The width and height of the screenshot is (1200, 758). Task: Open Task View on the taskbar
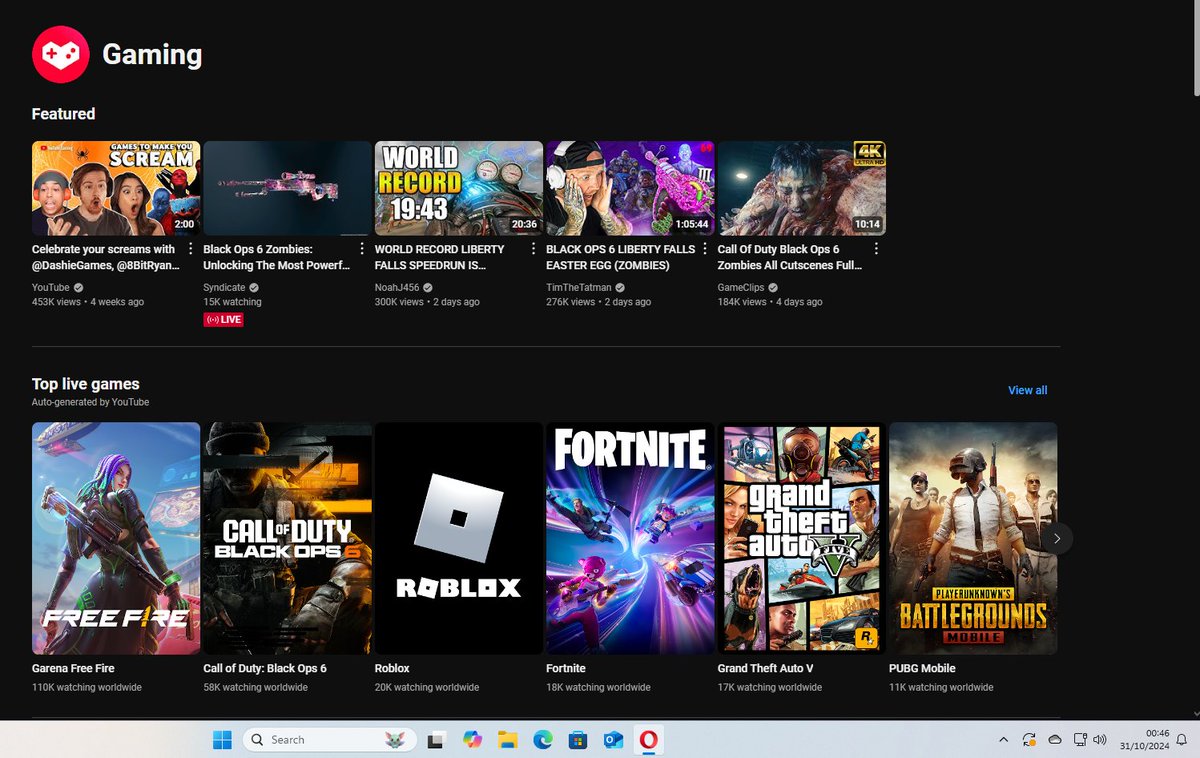click(436, 740)
